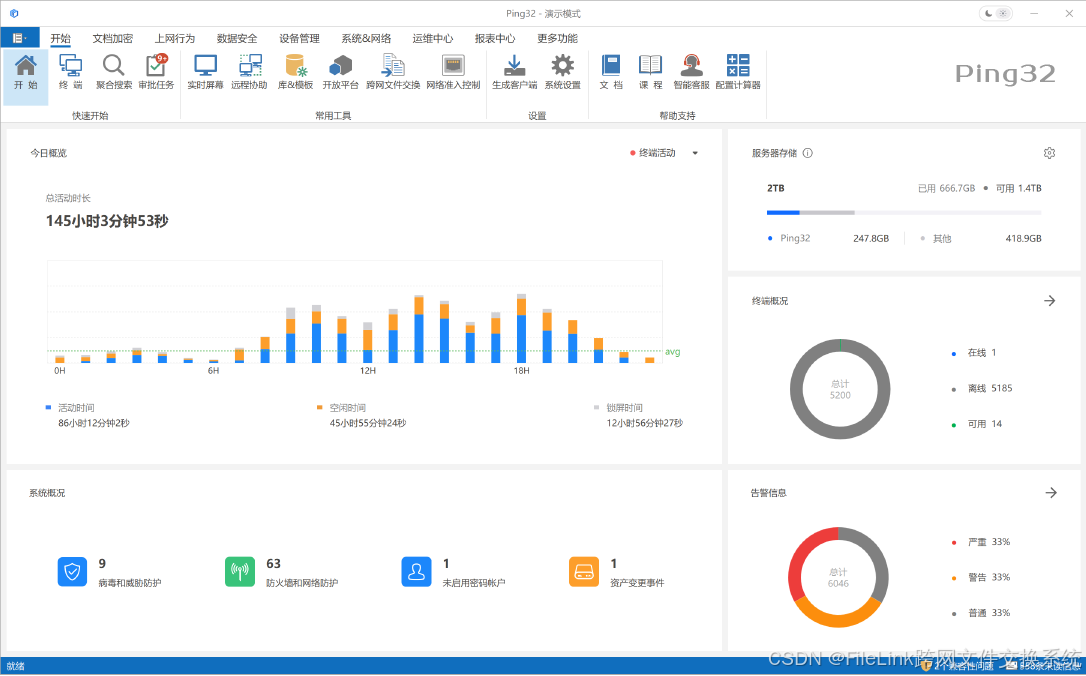This screenshot has width=1086, height=676.
Task: Switch to 设备管理 ribbon tab
Action: [x=299, y=38]
